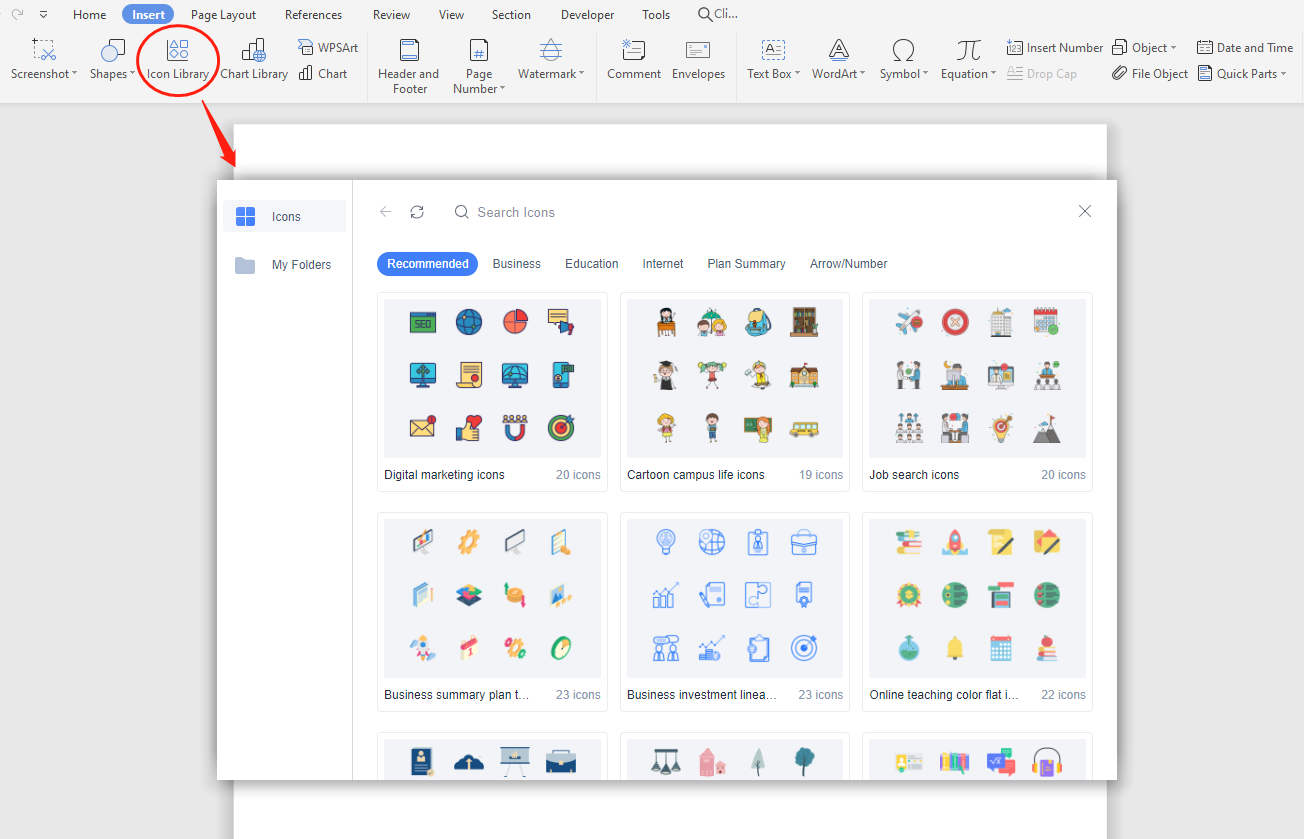Open the Icon Library tool
The image size is (1304, 839).
(178, 59)
